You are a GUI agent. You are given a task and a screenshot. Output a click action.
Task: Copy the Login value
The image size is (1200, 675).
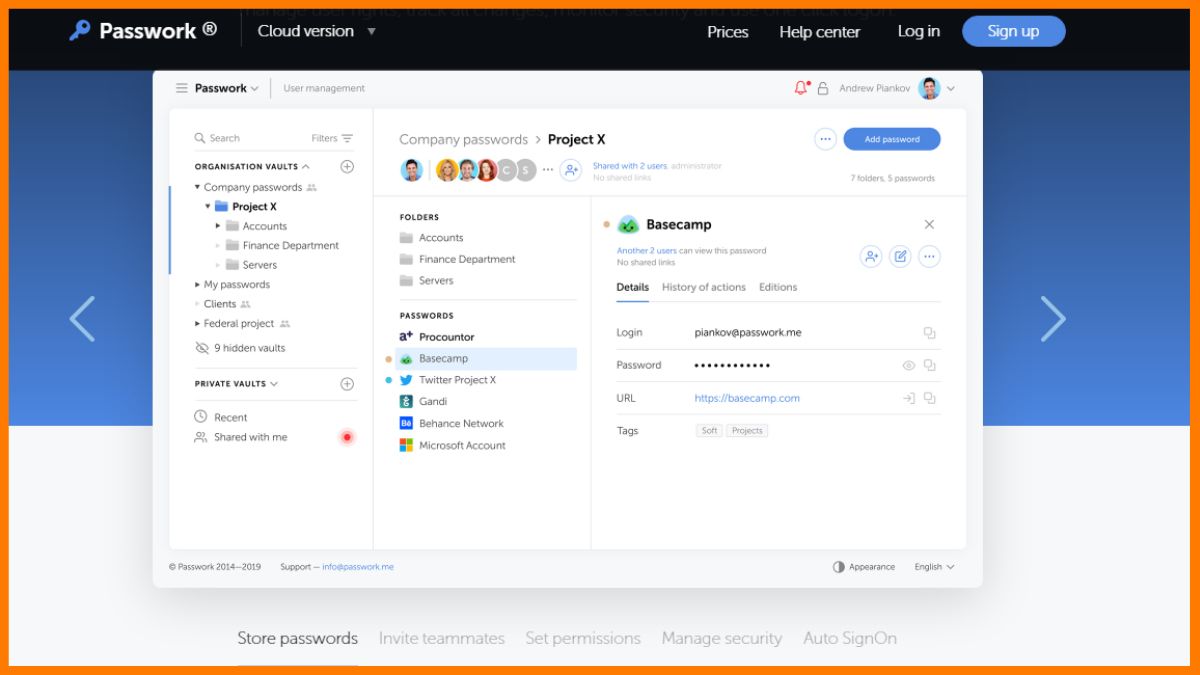point(929,333)
